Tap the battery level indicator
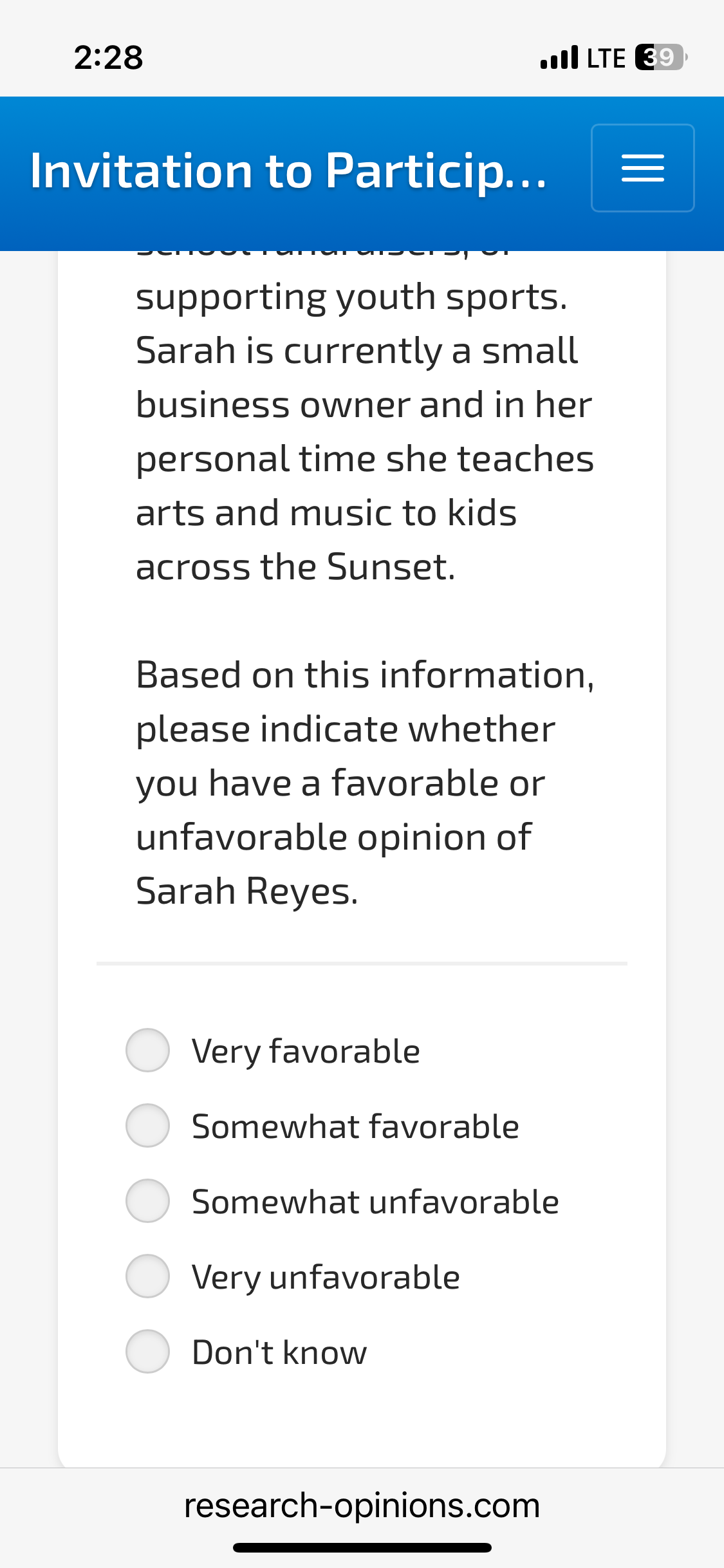 pyautogui.click(x=660, y=57)
